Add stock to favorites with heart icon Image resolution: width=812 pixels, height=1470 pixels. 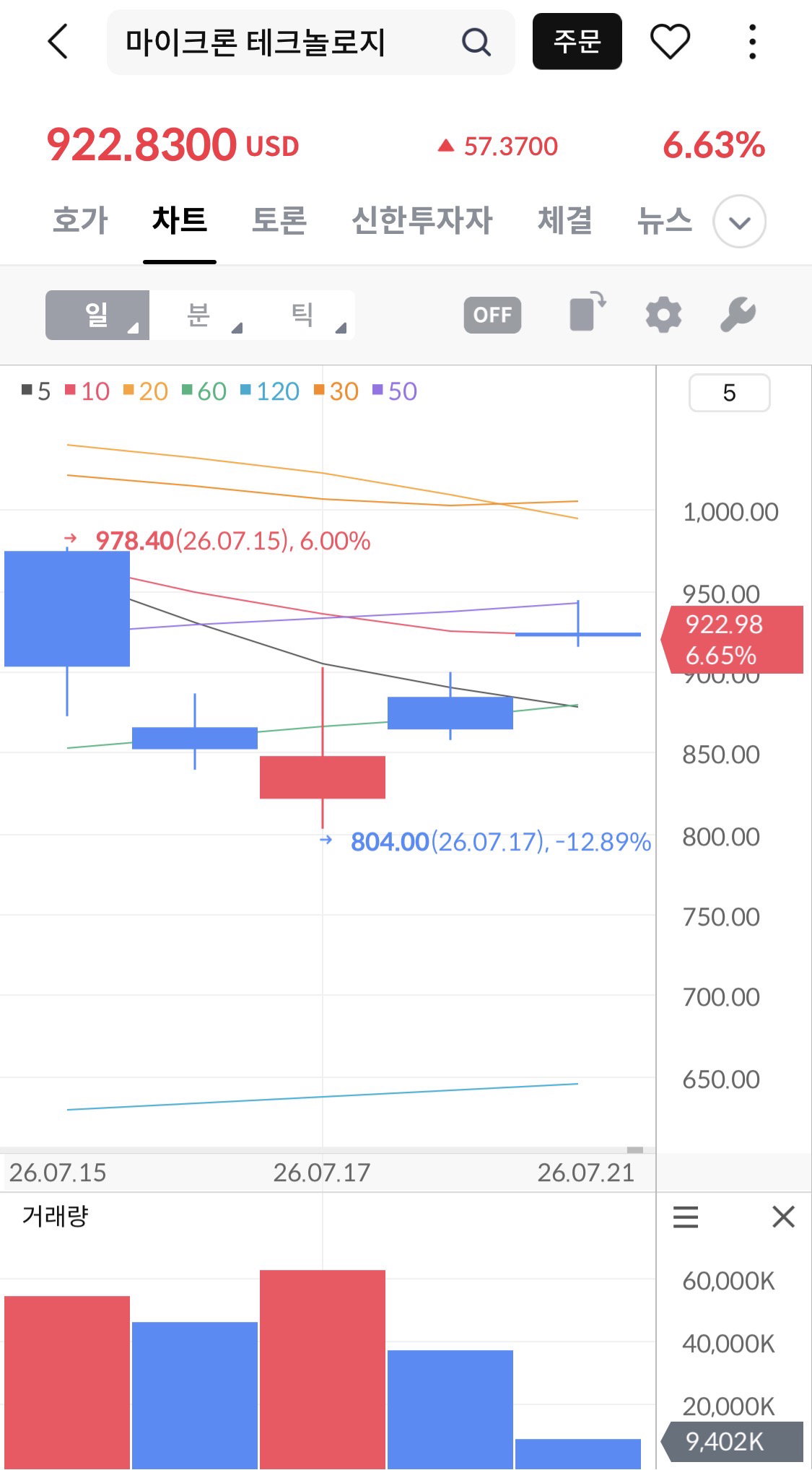pyautogui.click(x=671, y=41)
